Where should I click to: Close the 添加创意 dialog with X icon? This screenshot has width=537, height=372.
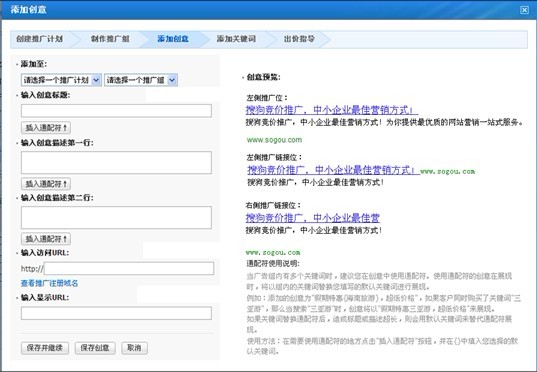[x=524, y=10]
